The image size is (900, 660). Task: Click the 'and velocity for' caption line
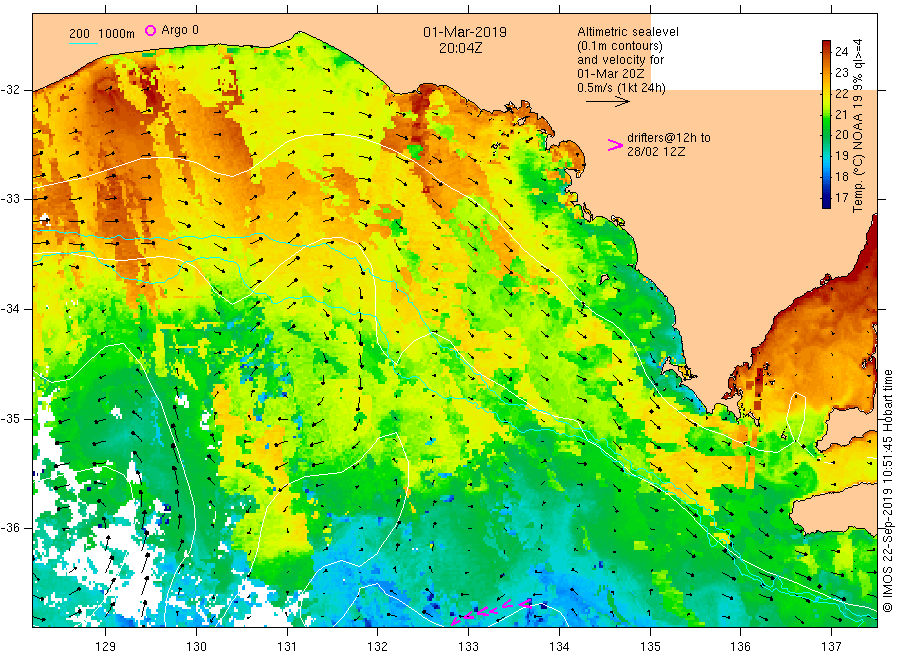click(620, 60)
